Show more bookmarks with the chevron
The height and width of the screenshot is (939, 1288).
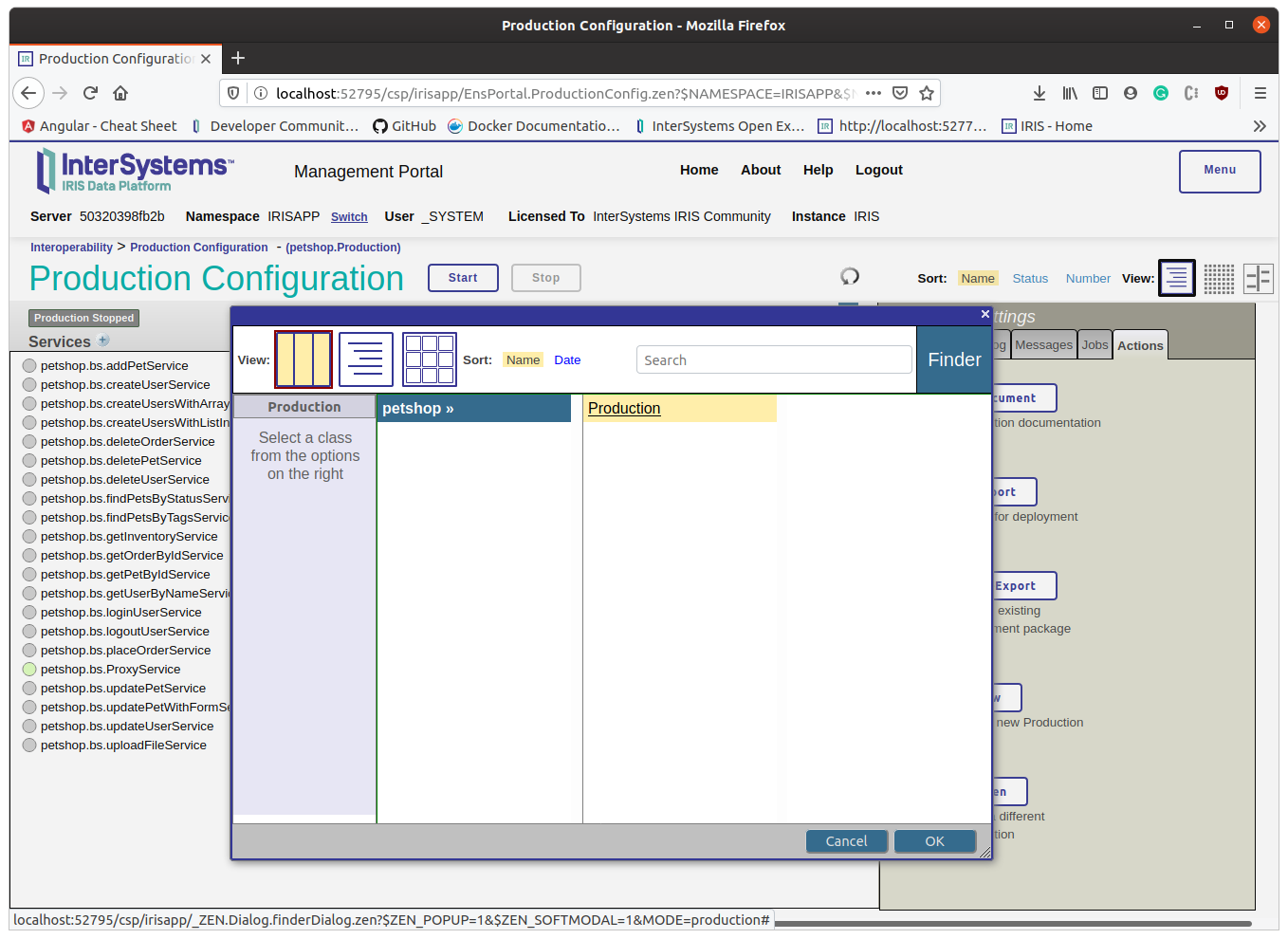[1260, 126]
